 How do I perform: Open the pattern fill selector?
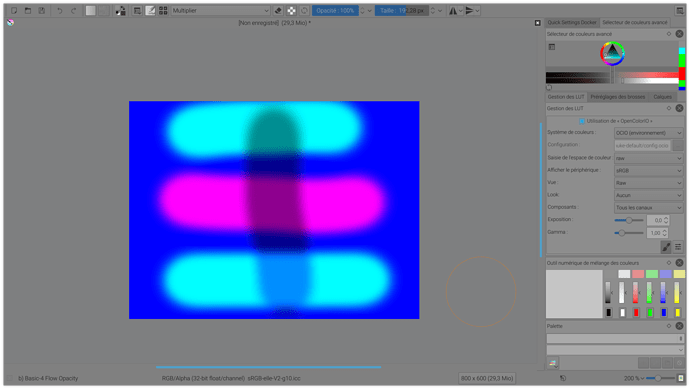(104, 11)
